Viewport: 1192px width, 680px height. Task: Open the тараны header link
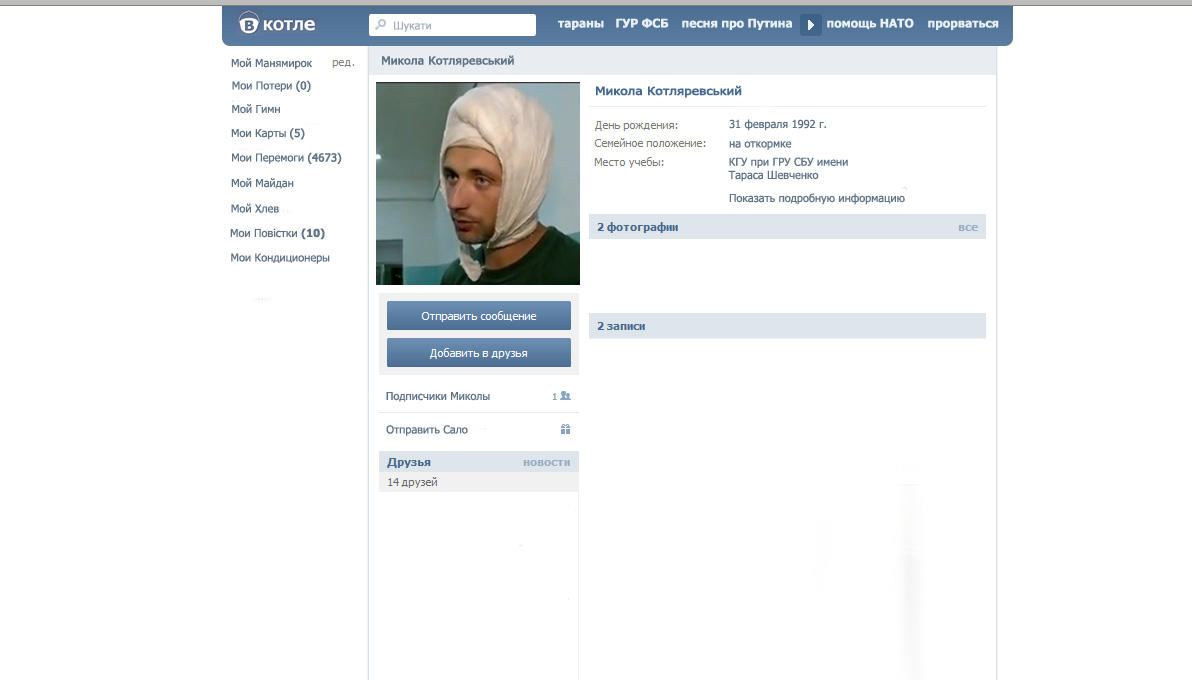pyautogui.click(x=581, y=24)
